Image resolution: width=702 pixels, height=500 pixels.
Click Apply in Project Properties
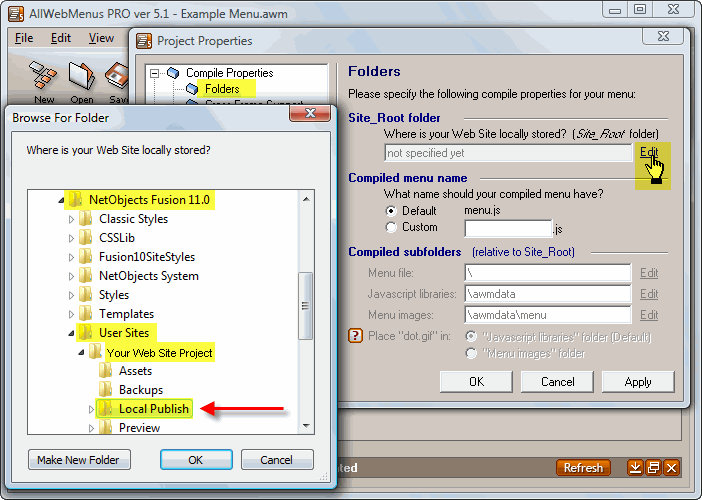pyautogui.click(x=638, y=382)
